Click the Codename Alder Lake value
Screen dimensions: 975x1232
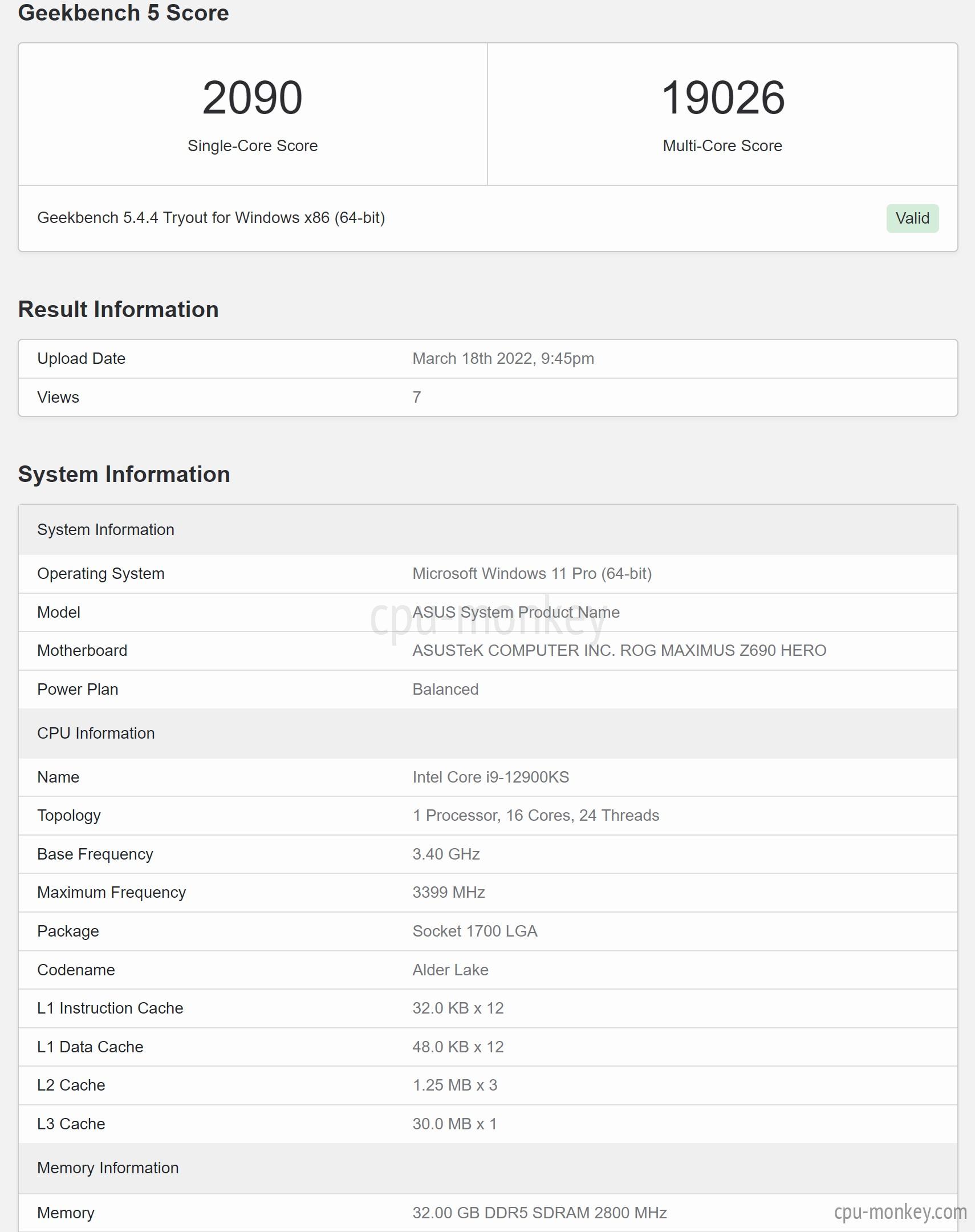click(450, 970)
